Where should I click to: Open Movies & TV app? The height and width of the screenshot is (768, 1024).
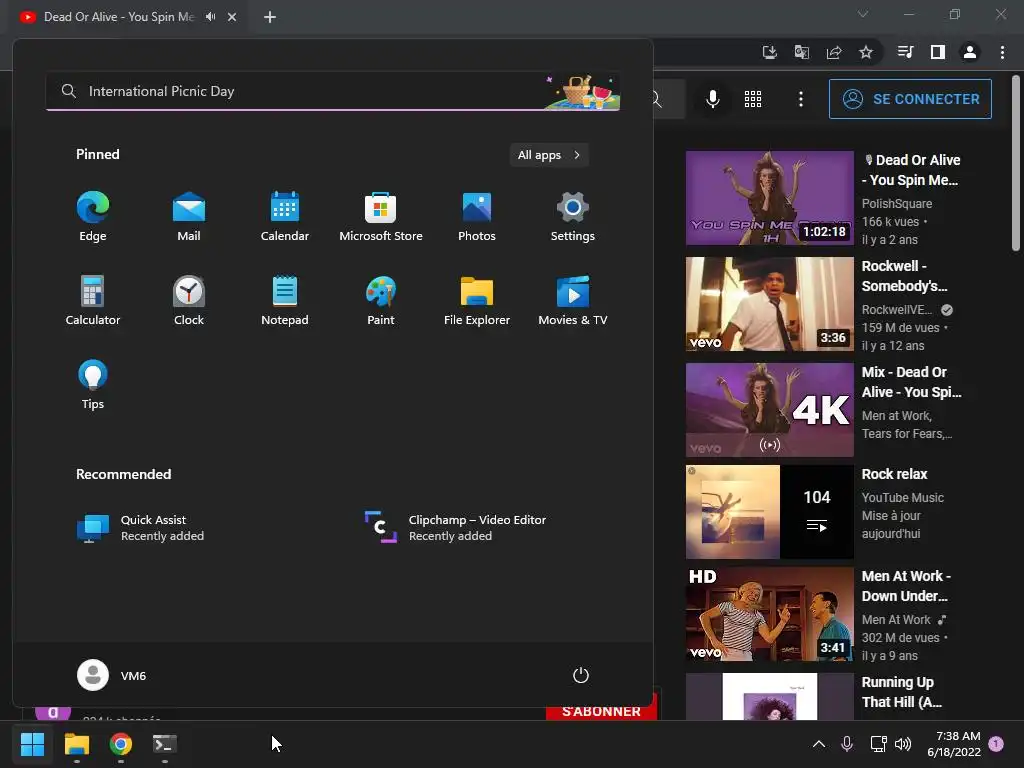click(573, 300)
